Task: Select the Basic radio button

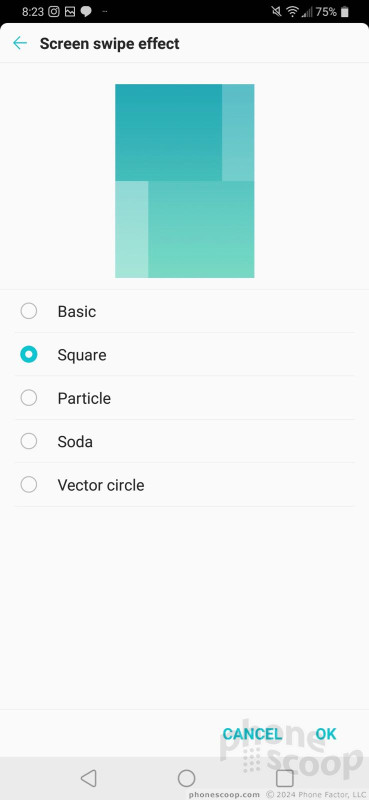Action: (x=29, y=311)
